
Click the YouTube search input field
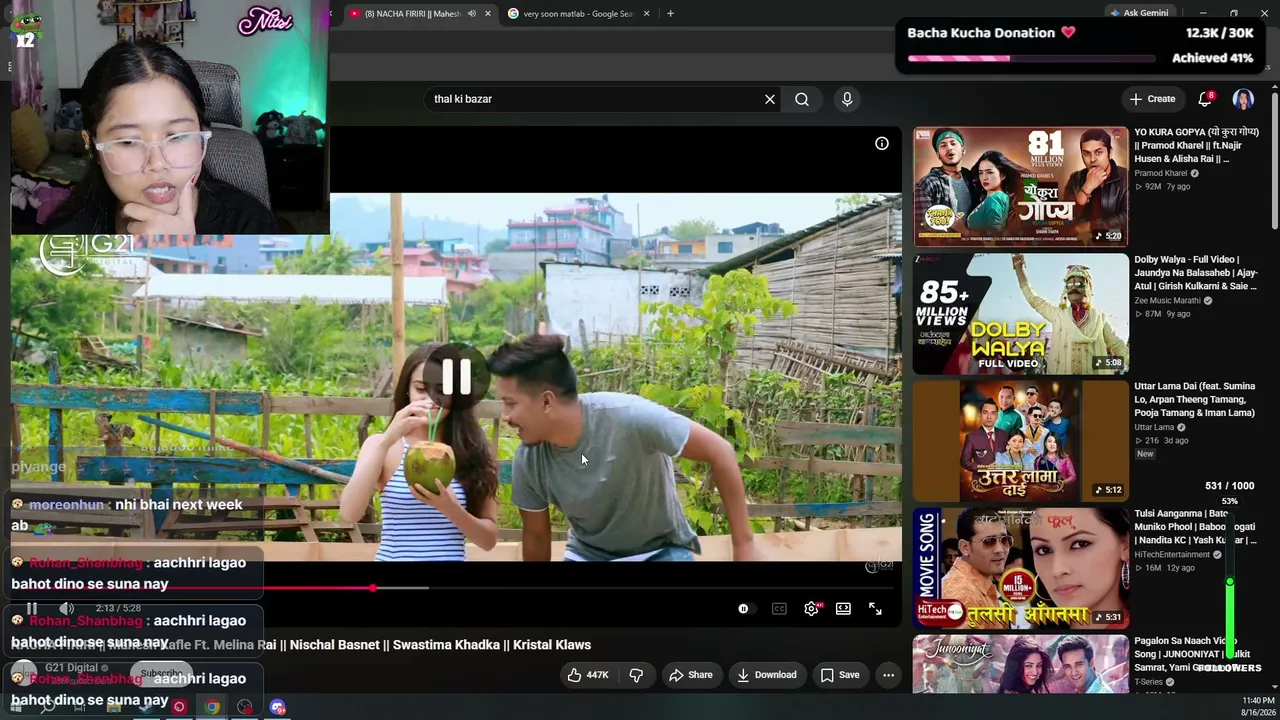(596, 99)
